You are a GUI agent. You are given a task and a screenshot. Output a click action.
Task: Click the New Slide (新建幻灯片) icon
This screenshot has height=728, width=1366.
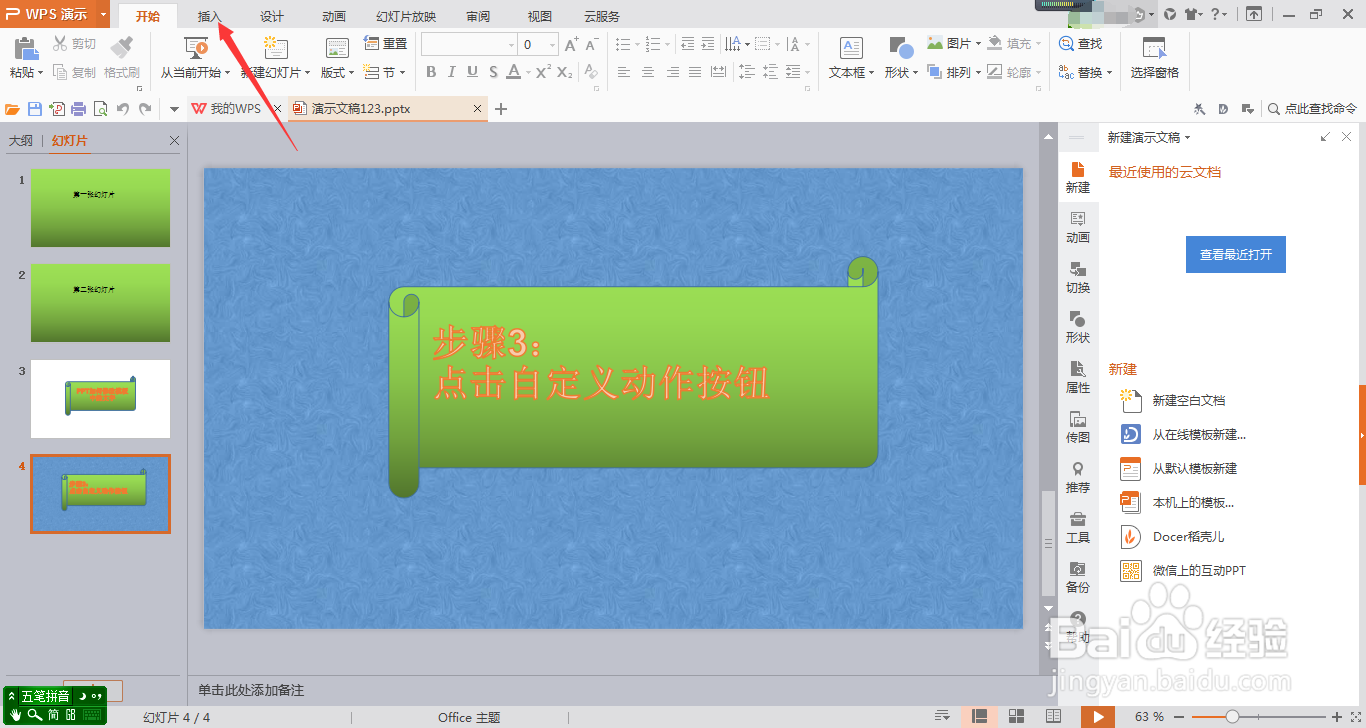pyautogui.click(x=275, y=48)
